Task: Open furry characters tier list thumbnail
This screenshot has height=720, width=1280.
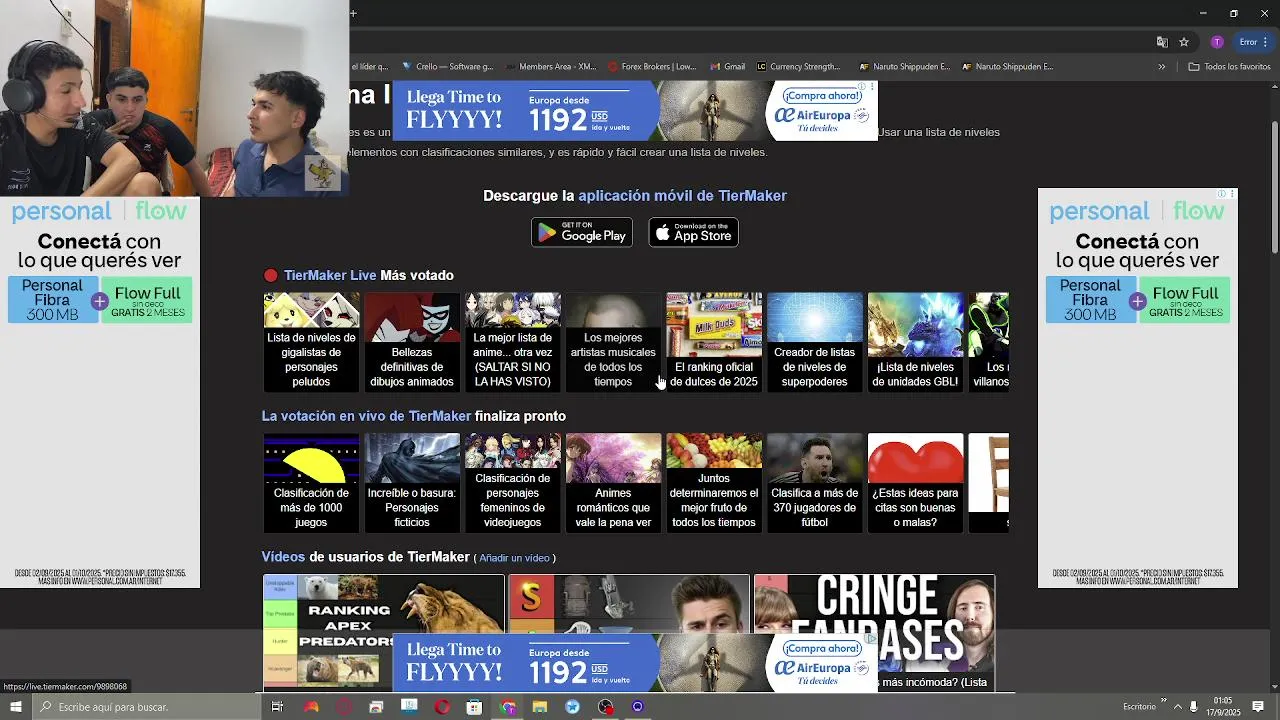Action: click(311, 341)
